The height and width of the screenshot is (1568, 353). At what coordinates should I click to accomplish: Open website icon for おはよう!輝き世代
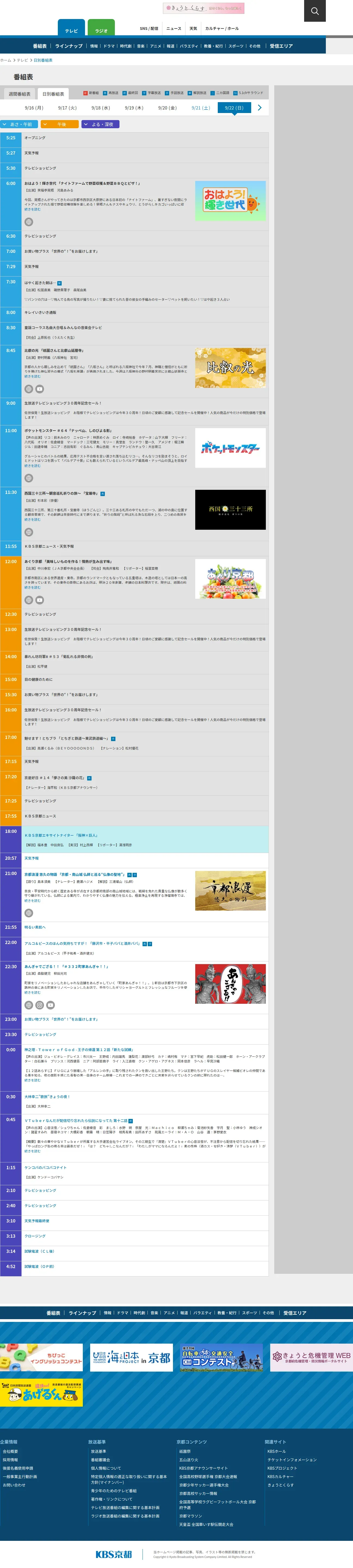(29, 222)
